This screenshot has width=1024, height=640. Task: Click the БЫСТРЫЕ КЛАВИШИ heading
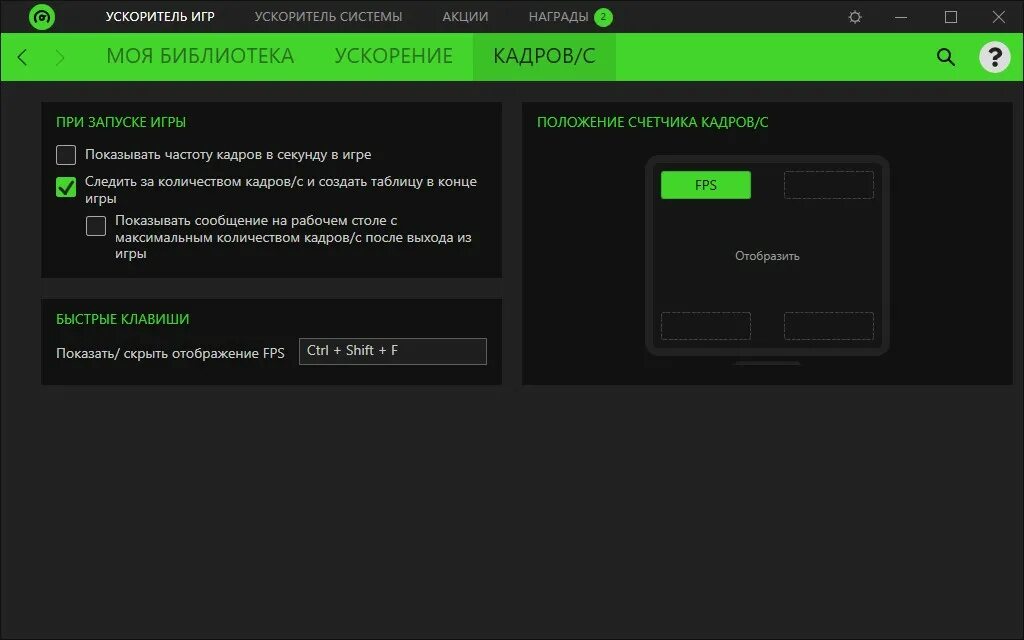[x=123, y=319]
